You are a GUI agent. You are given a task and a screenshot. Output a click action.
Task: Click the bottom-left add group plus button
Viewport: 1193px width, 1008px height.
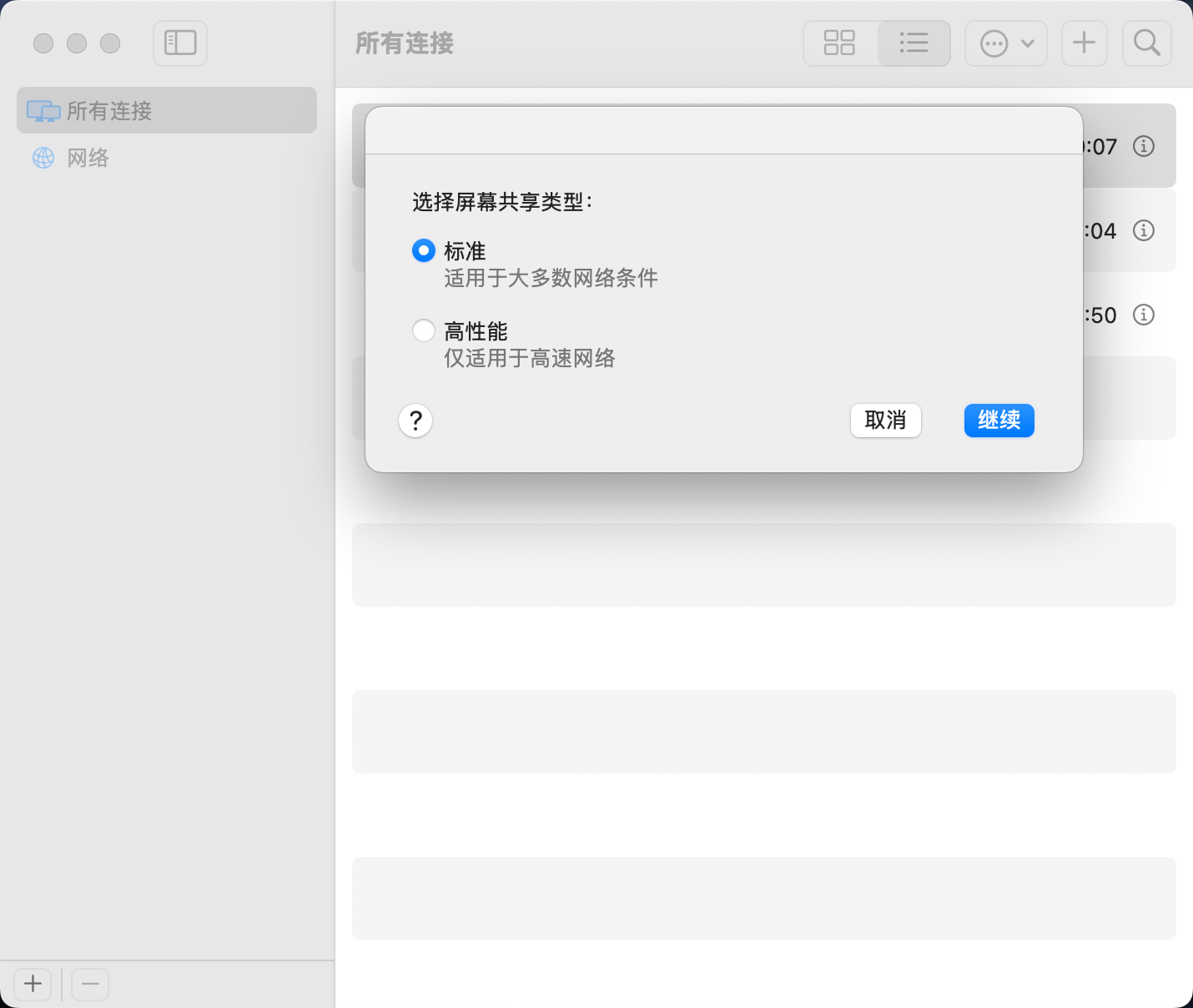33,985
